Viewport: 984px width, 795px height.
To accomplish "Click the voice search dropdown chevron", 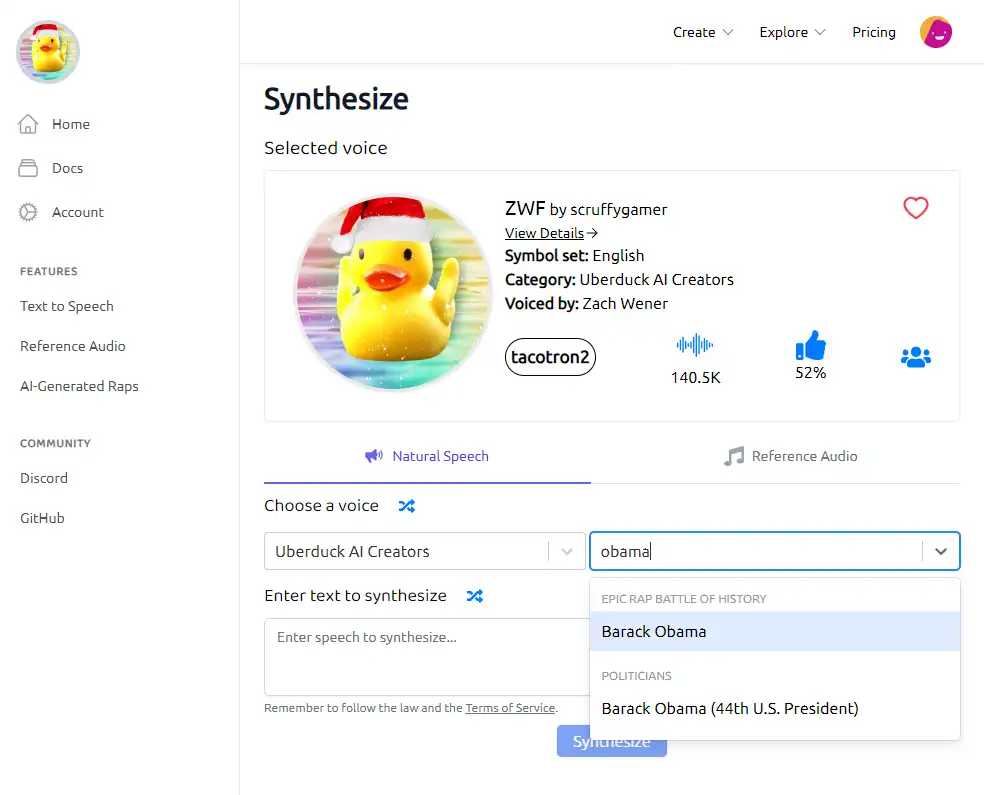I will pyautogui.click(x=941, y=552).
